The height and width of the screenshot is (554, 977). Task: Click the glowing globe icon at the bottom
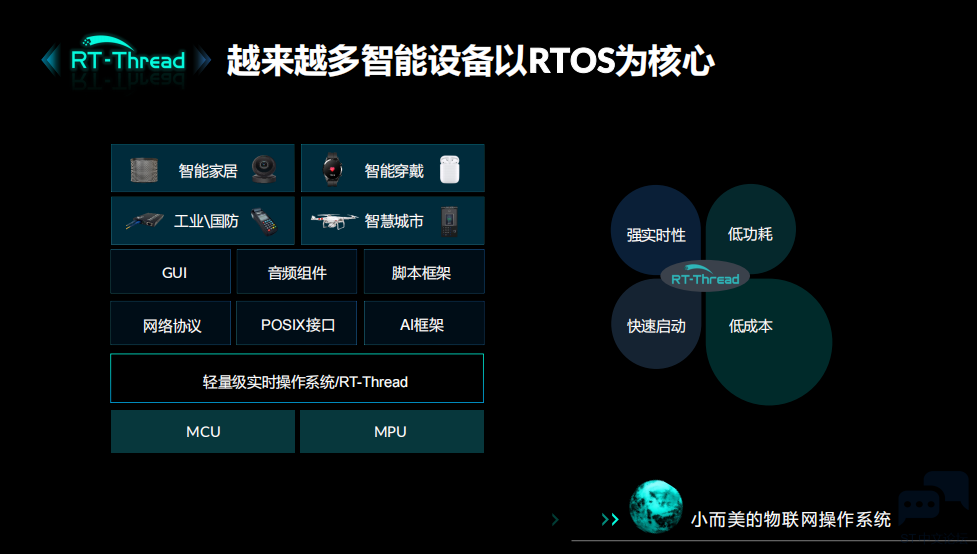point(655,507)
